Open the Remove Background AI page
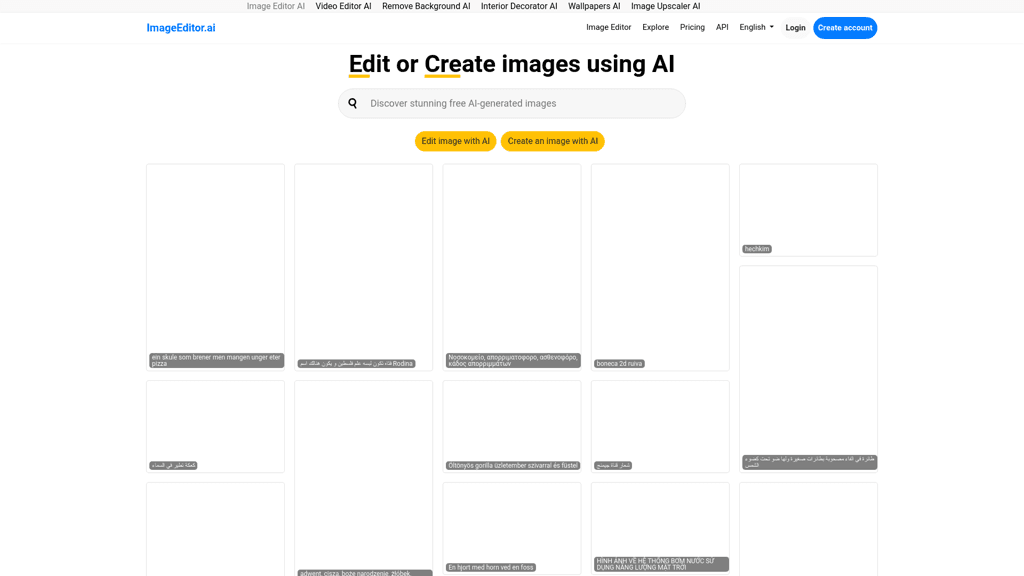This screenshot has height=576, width=1024. tap(426, 6)
